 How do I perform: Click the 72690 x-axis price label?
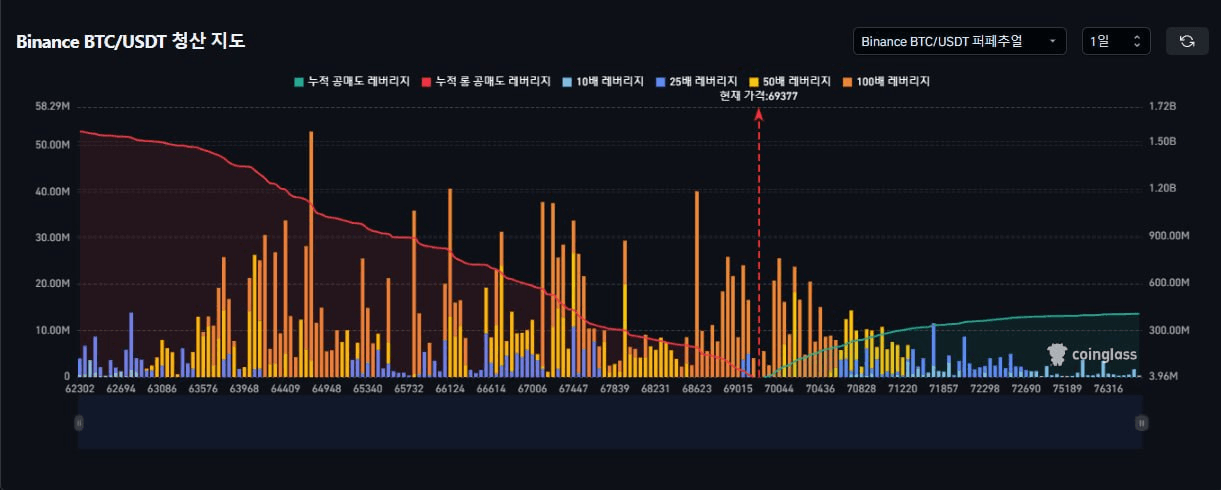pos(1028,388)
